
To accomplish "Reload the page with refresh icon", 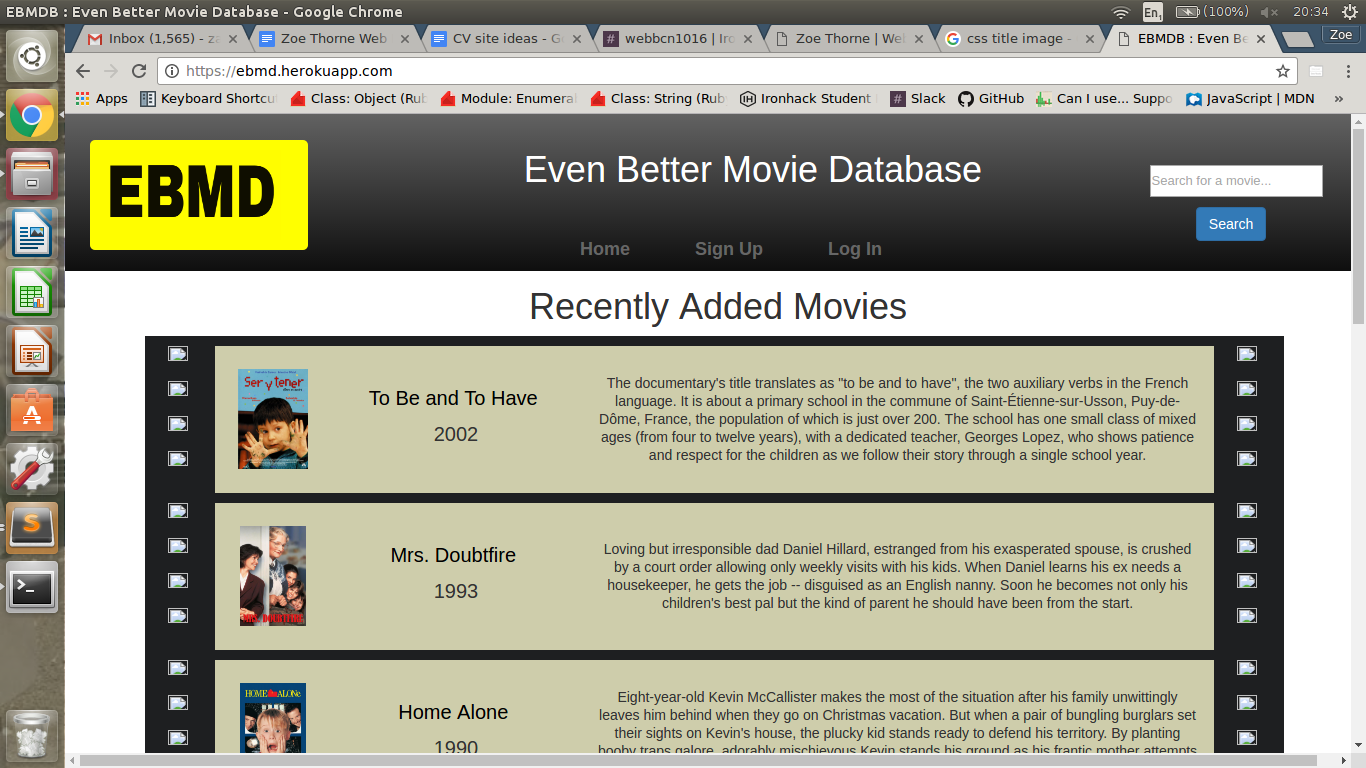I will pos(139,71).
